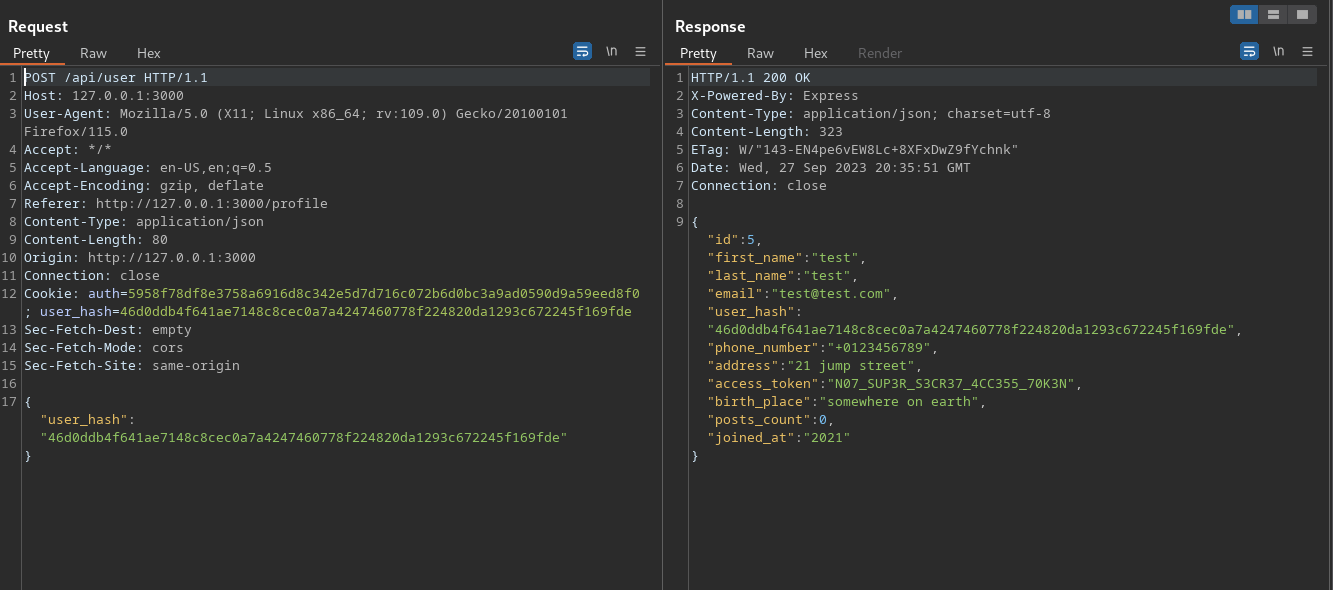
Task: Toggle word wrap in the Request panel
Action: click(582, 51)
